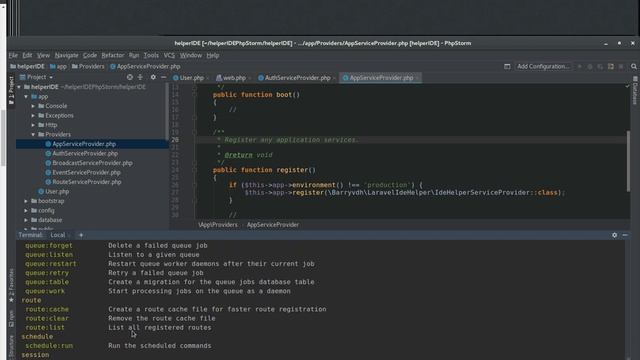Expand the config folder arrow
Image resolution: width=640 pixels, height=360 pixels.
tap(26, 211)
